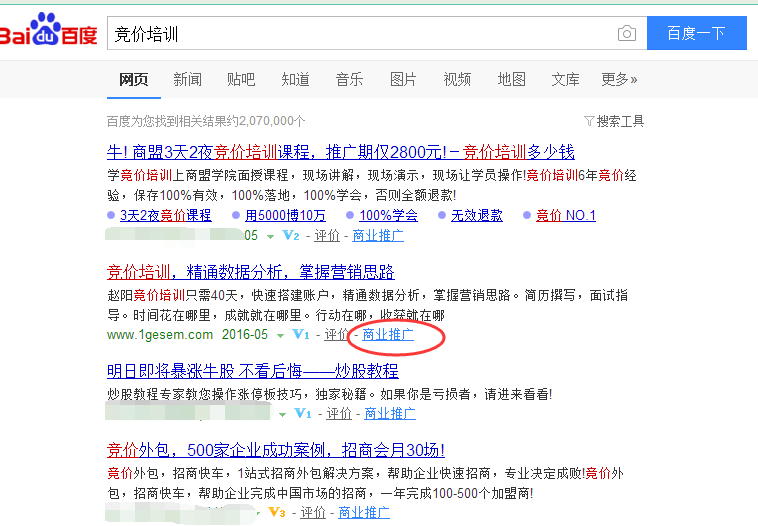Click 评价 under the 炒股教程 result
758x526 pixels.
point(339,413)
